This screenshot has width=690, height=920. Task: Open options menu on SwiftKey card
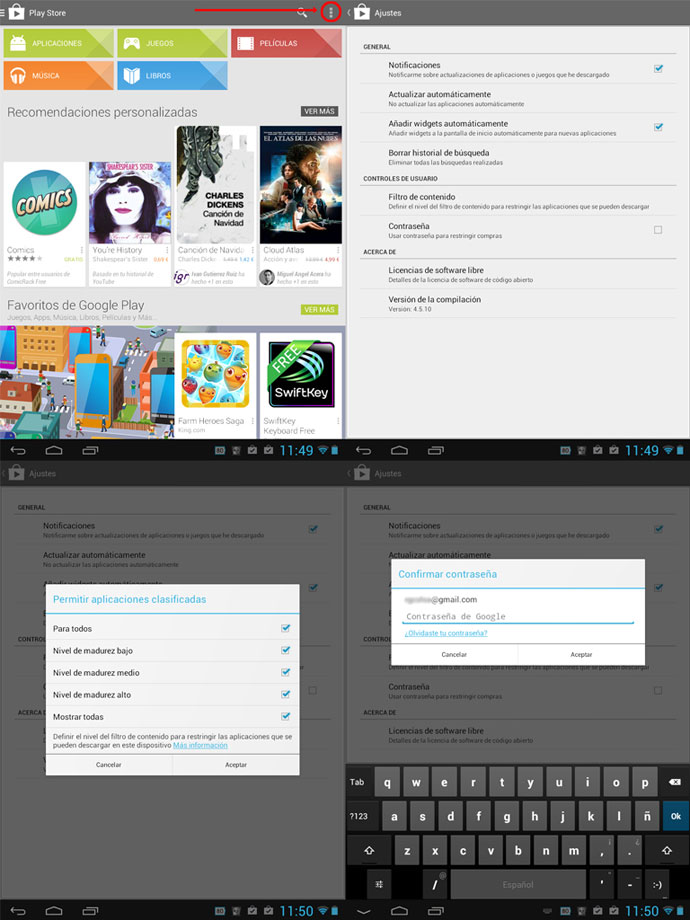(x=338, y=421)
